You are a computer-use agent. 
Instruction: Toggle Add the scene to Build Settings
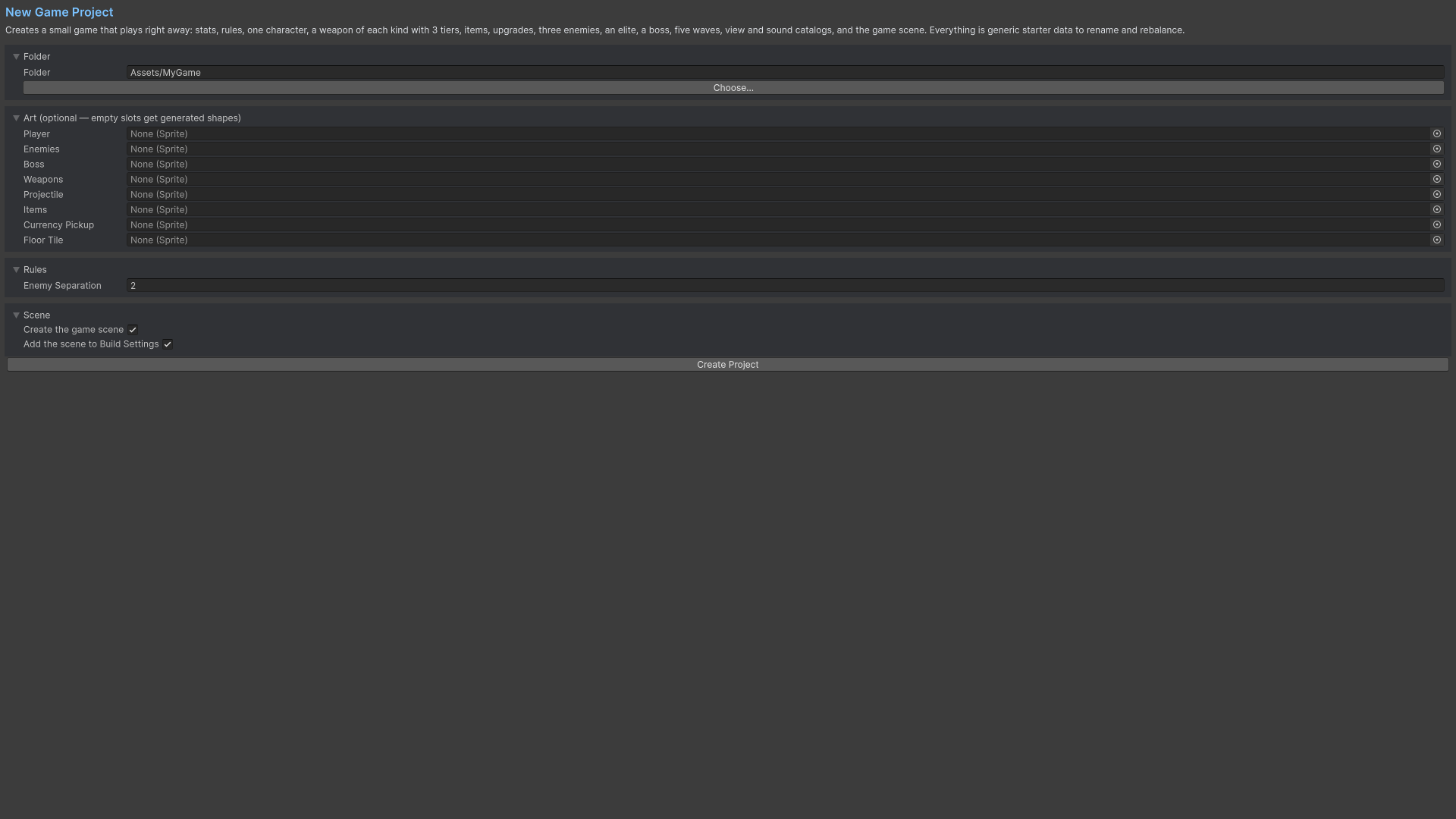[x=168, y=344]
